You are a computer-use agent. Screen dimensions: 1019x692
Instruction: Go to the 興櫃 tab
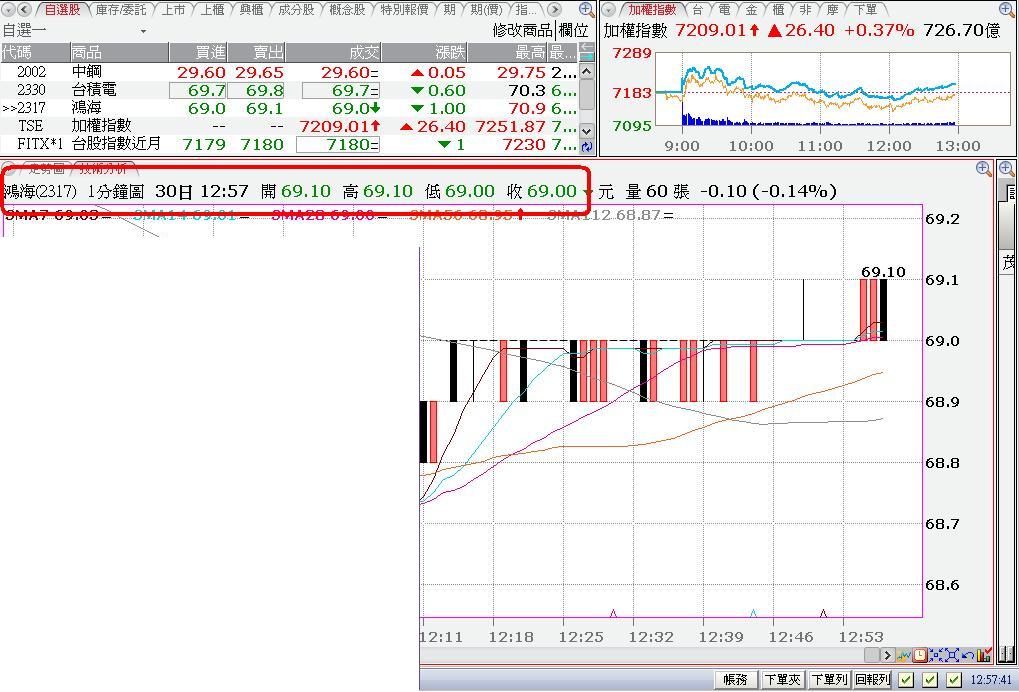pos(252,9)
